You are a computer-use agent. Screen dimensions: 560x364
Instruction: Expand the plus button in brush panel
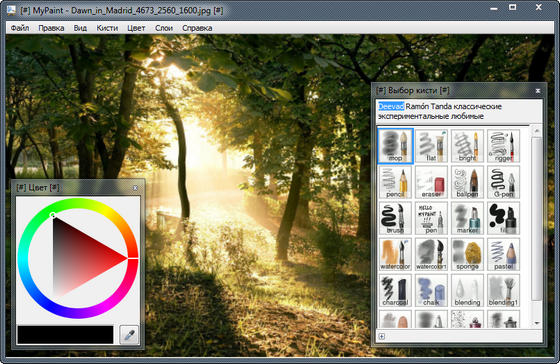pyautogui.click(x=381, y=336)
